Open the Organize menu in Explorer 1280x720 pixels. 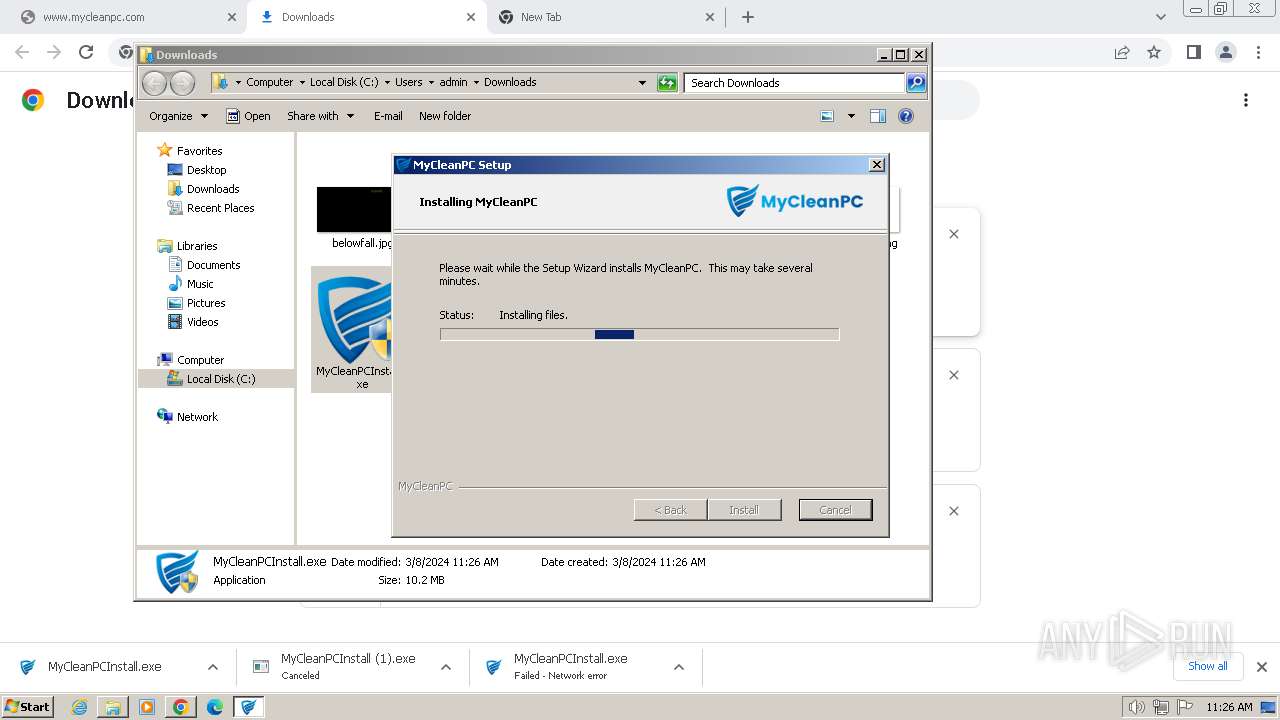coord(178,116)
